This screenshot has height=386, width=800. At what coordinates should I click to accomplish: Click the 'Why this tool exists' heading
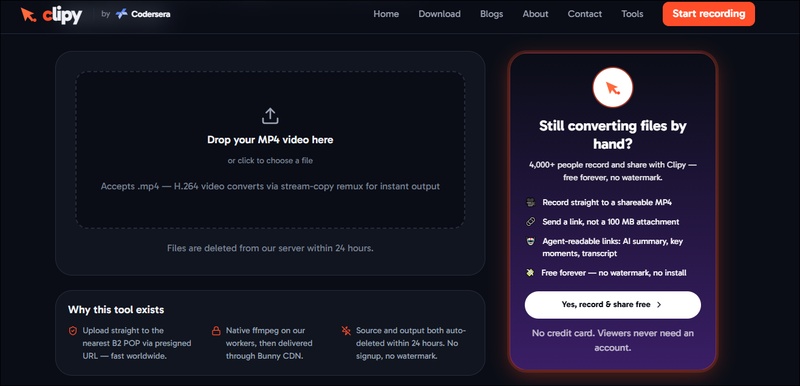116,310
